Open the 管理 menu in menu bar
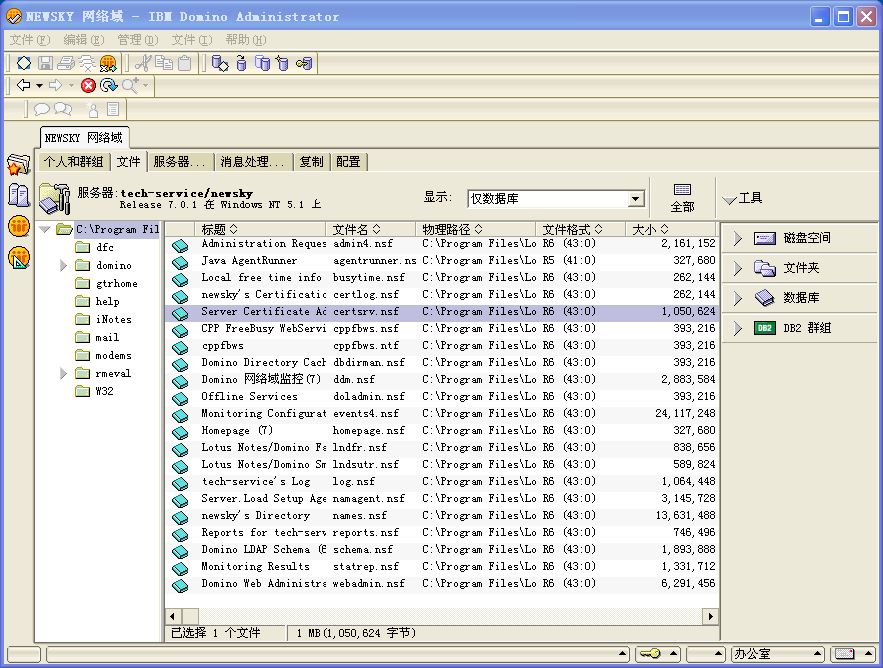Screen dimensions: 883x668 click(x=137, y=40)
